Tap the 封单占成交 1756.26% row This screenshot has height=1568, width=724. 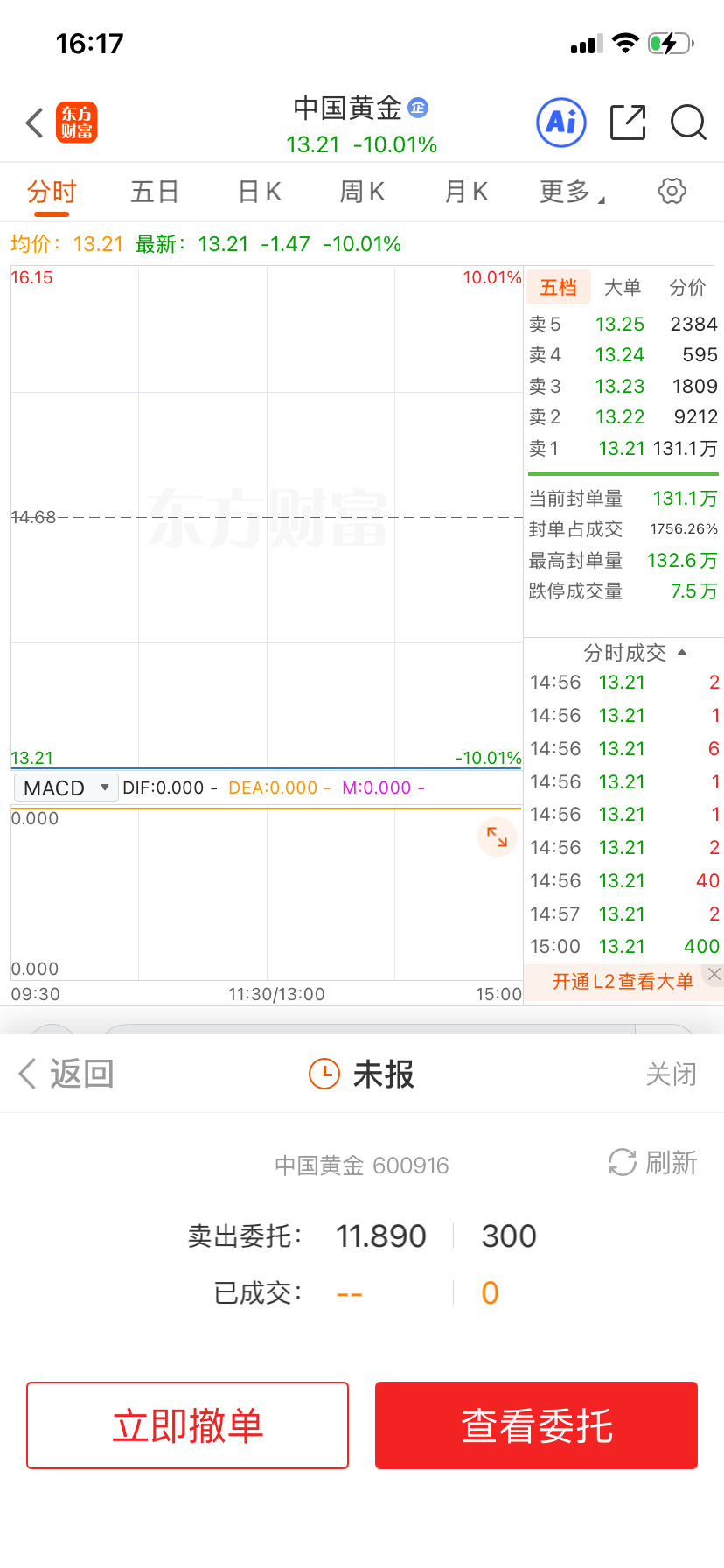click(623, 529)
